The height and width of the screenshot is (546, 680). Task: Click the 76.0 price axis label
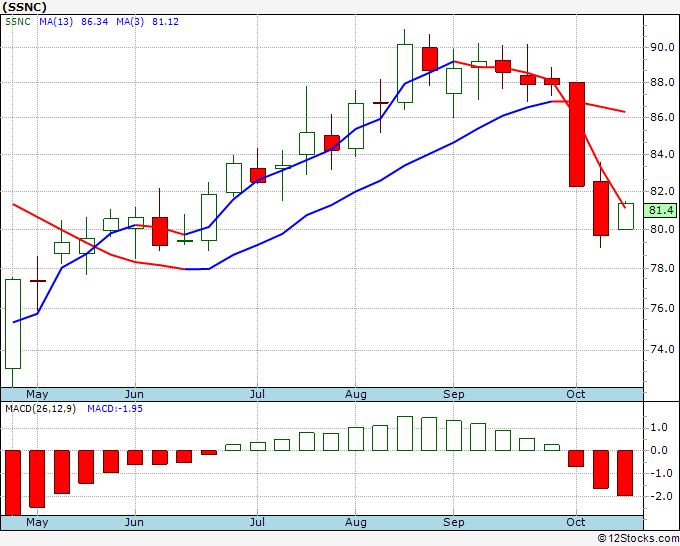(x=662, y=308)
